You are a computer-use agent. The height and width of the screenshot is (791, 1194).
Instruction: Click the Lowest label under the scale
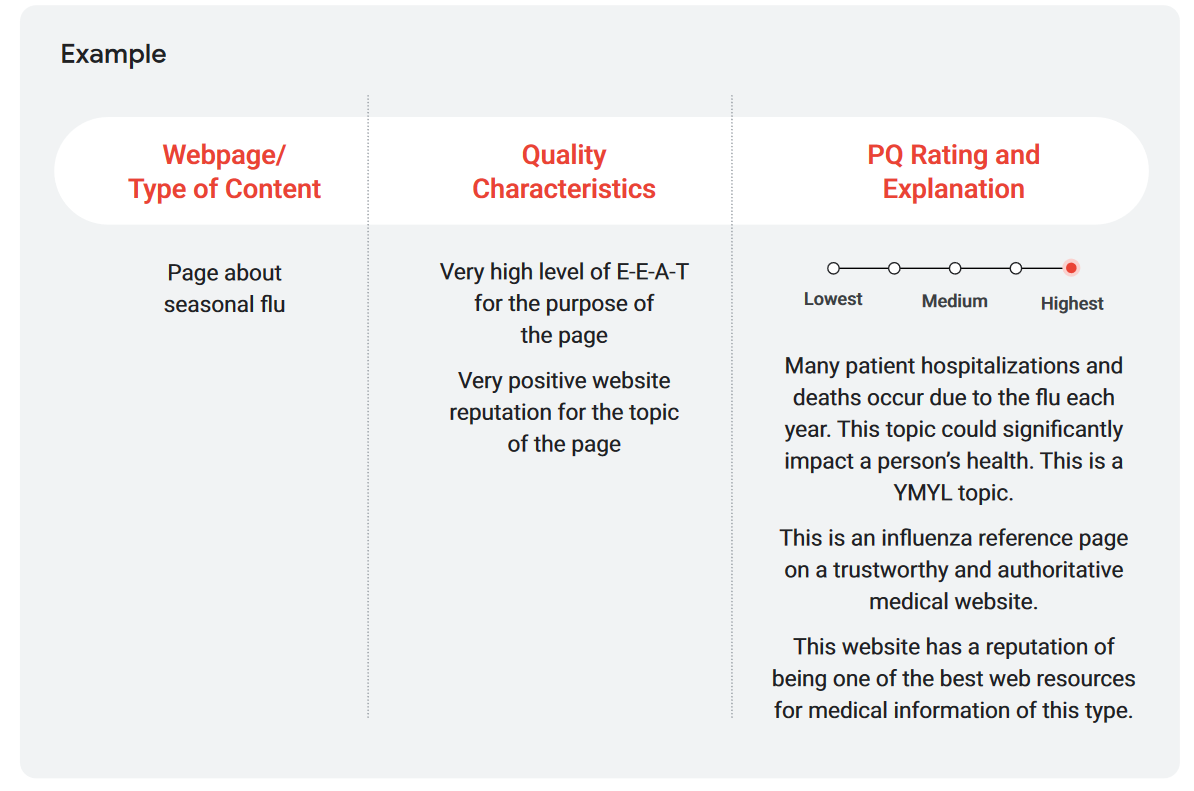[833, 299]
